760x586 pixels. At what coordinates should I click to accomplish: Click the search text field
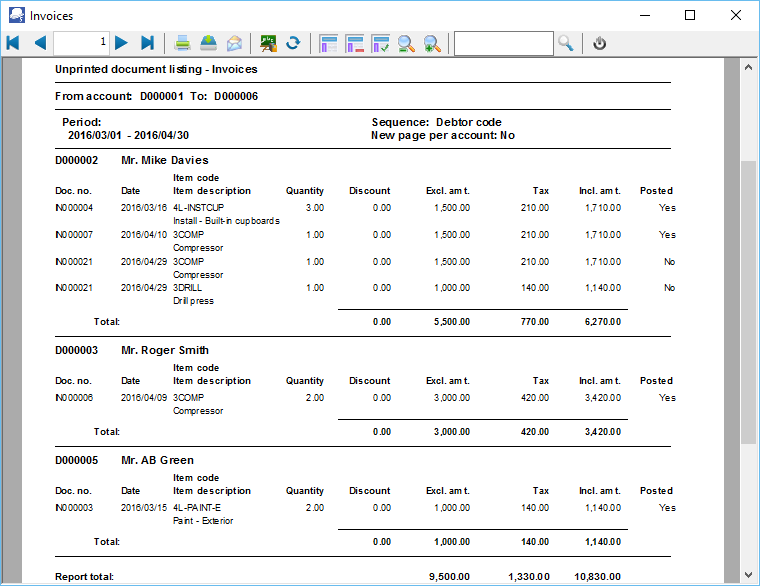tap(503, 43)
